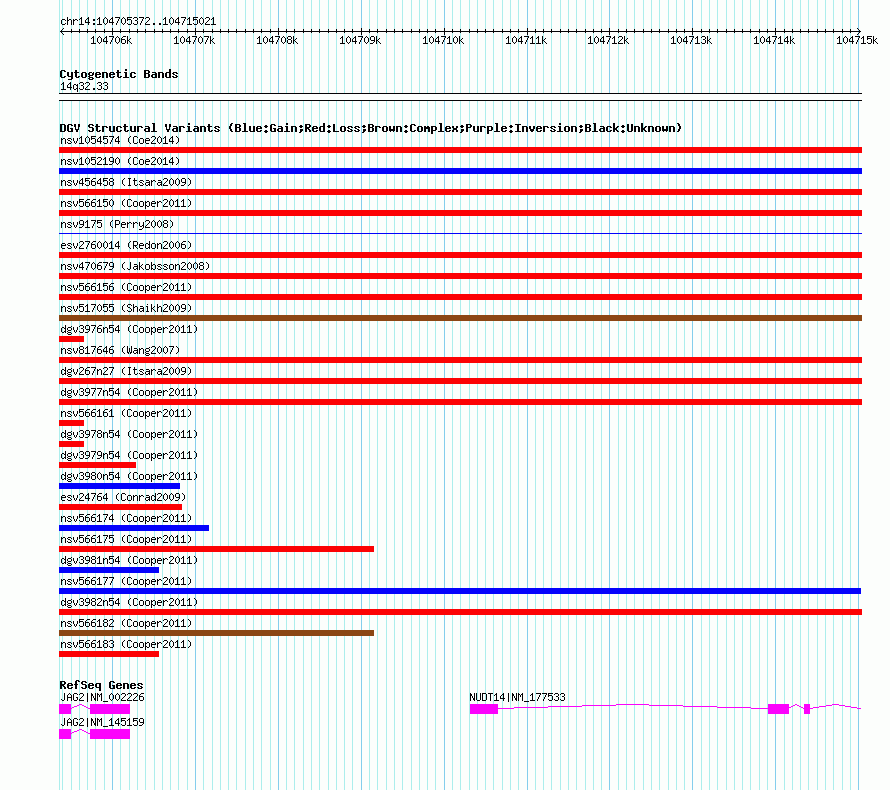Click the 104712k ruler tick label
The height and width of the screenshot is (790, 890).
click(x=608, y=40)
